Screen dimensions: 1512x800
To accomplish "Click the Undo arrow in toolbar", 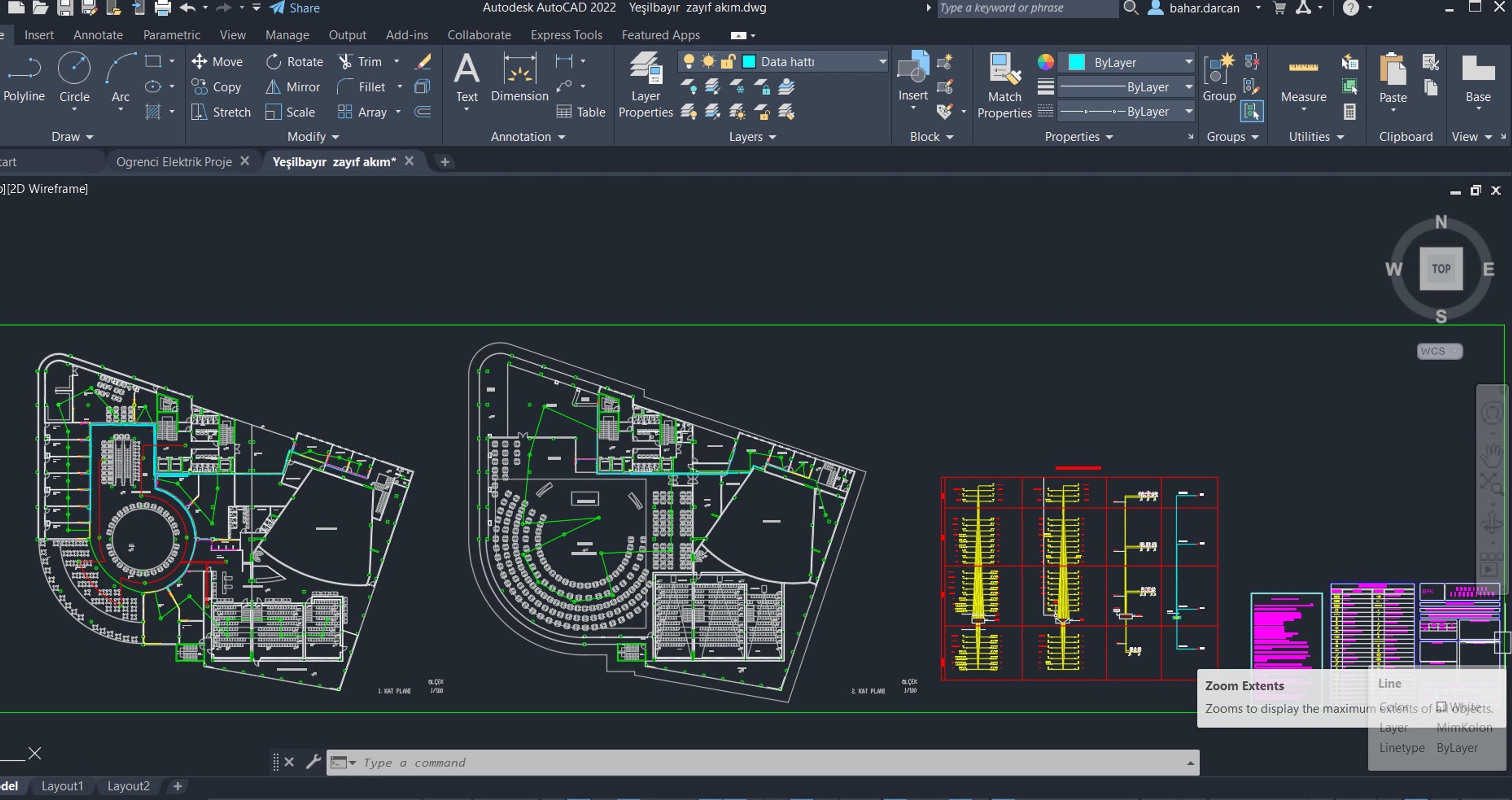I will tap(187, 8).
